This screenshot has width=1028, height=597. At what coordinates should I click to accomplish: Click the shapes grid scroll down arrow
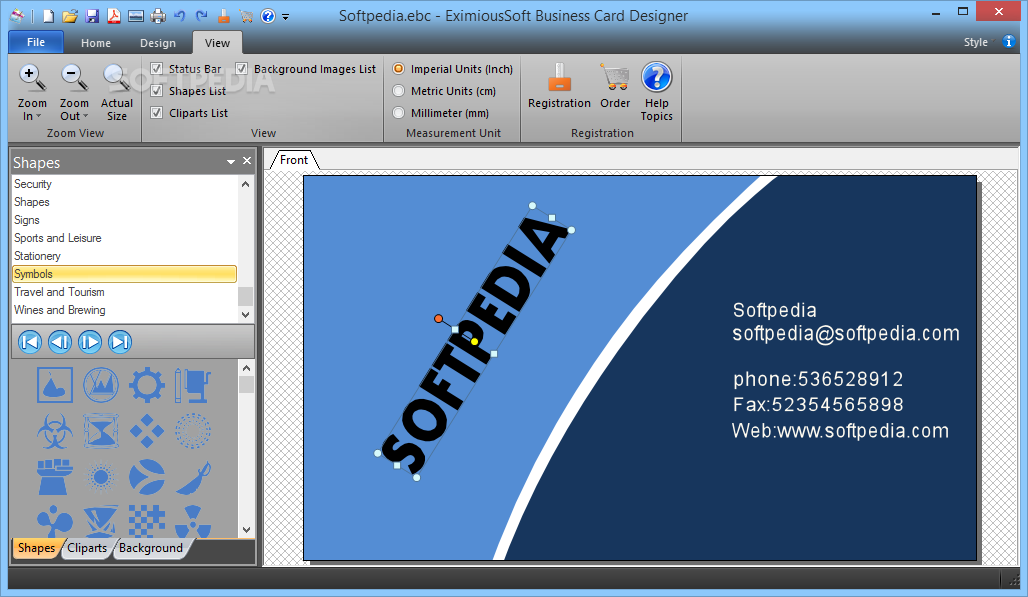(x=247, y=530)
